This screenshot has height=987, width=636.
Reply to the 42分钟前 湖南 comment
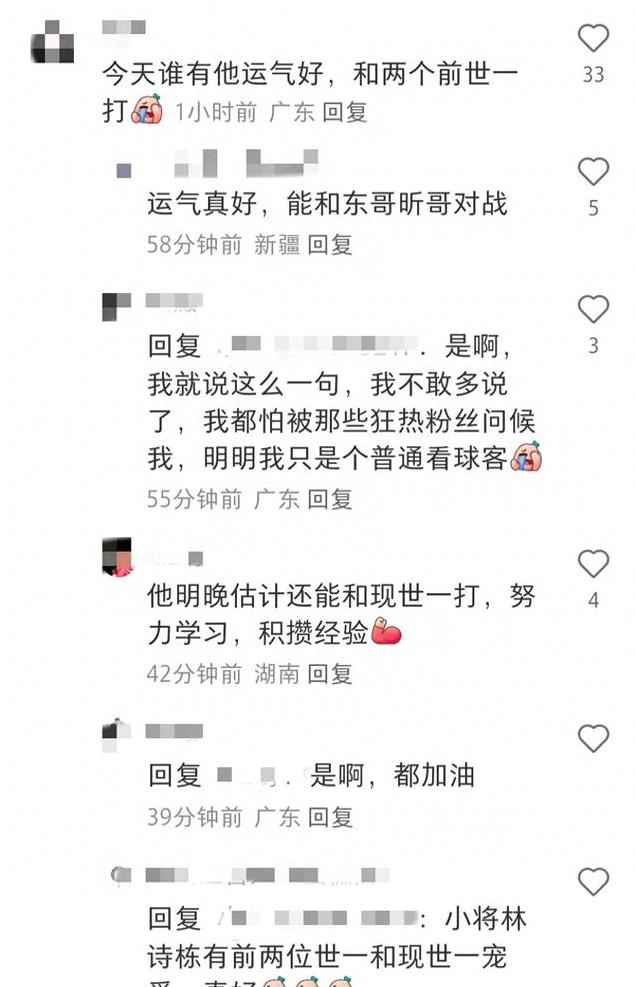tap(329, 674)
